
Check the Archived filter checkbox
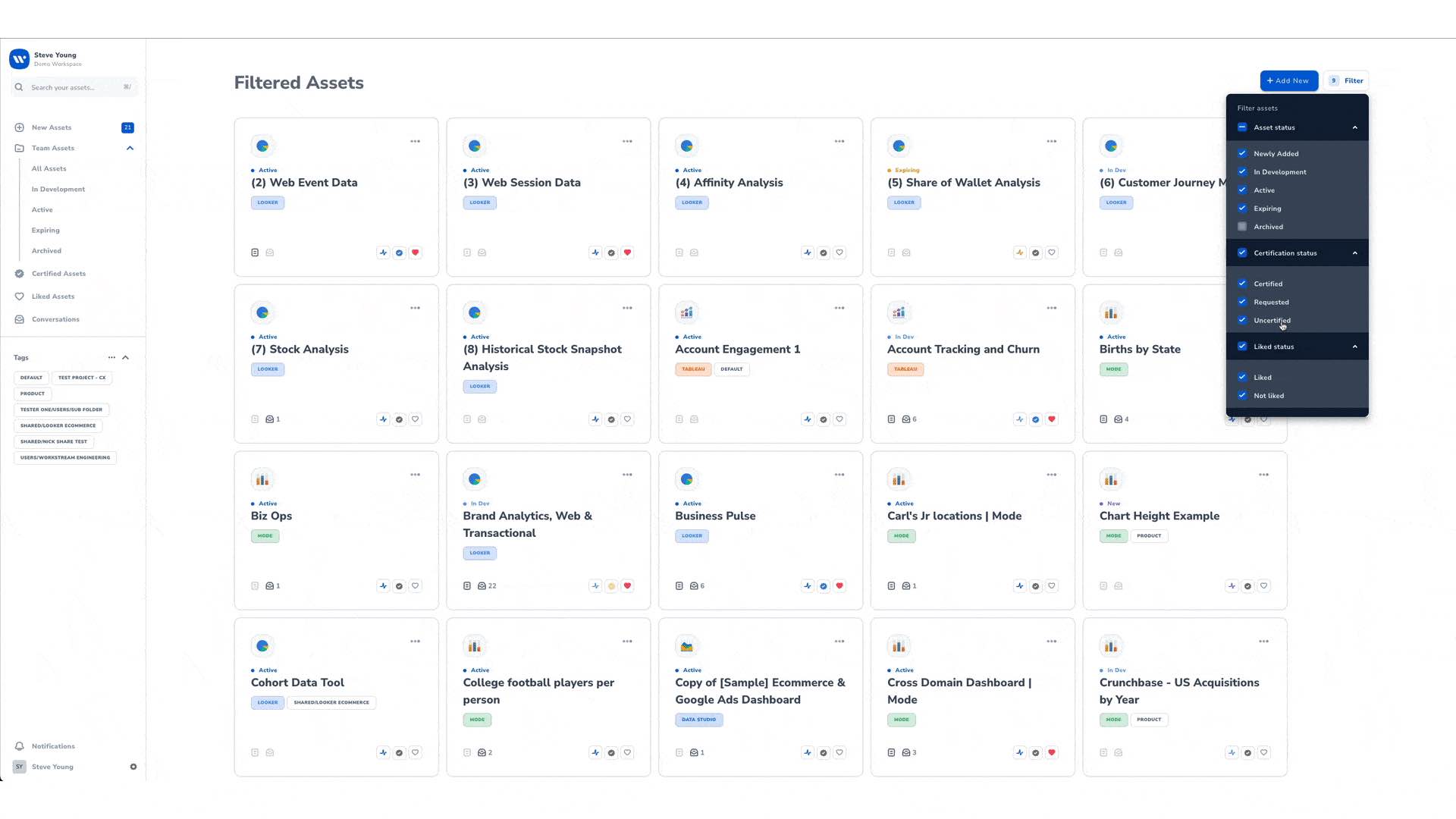[x=1242, y=227]
